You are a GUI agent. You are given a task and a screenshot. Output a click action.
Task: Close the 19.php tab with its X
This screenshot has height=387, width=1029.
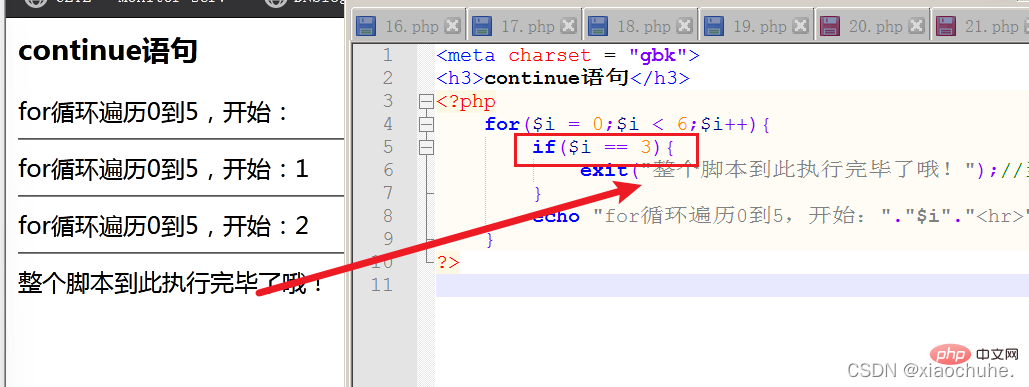[801, 26]
